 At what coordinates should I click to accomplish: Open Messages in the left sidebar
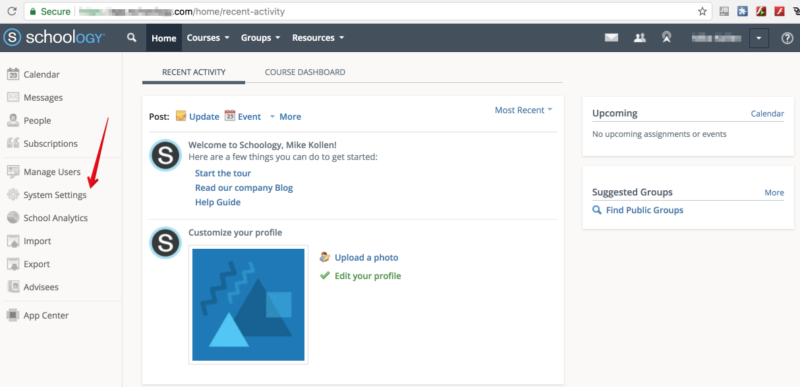tap(43, 97)
